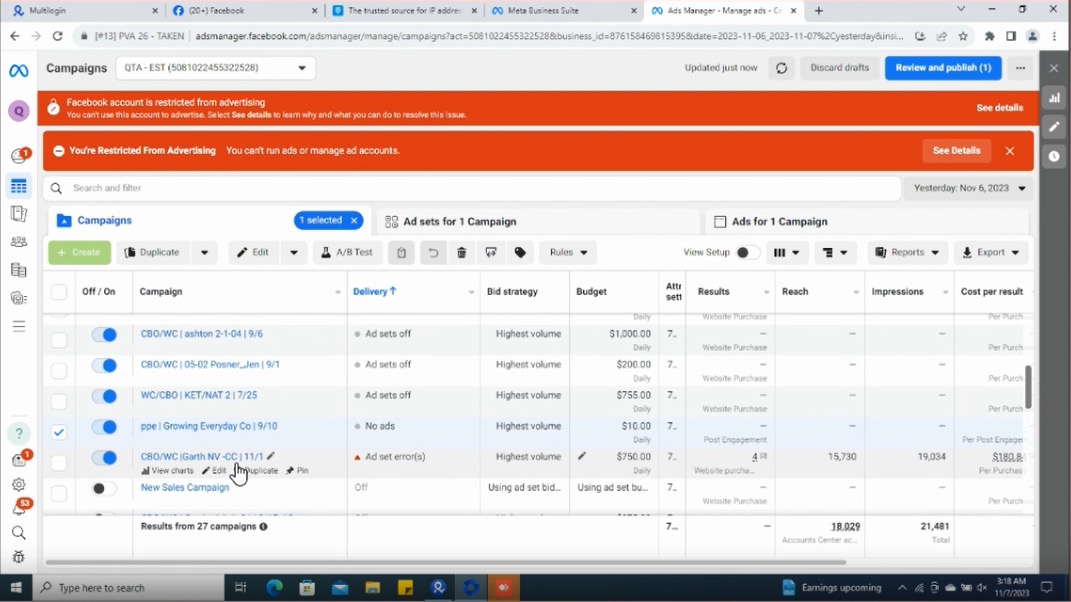Open Audiences people icon in sidebar
This screenshot has width=1071, height=602.
[x=18, y=242]
